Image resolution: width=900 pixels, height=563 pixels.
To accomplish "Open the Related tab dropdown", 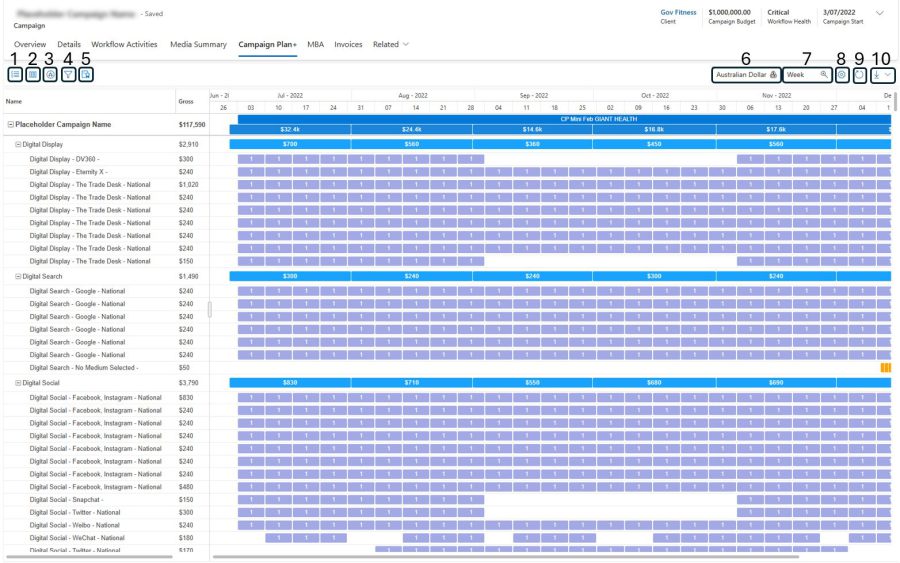I will pos(391,45).
